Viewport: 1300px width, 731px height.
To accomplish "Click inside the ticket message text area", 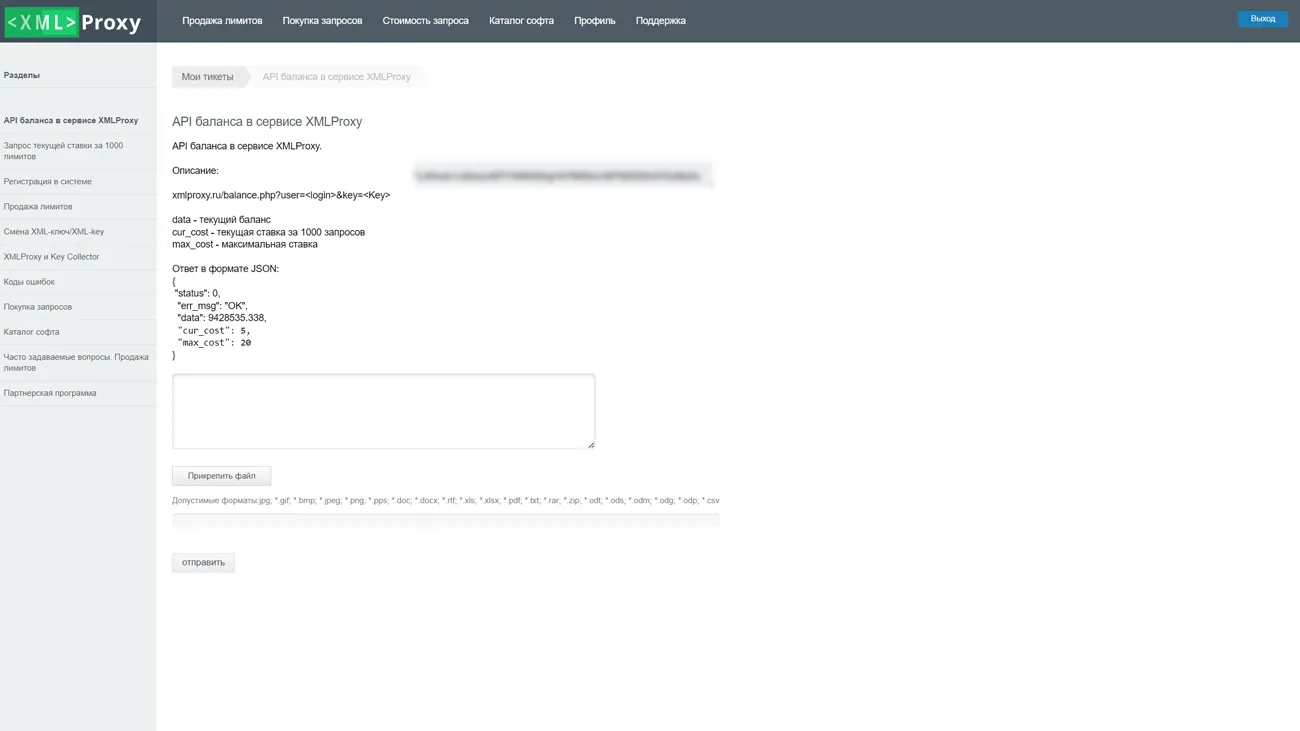I will click(x=383, y=411).
